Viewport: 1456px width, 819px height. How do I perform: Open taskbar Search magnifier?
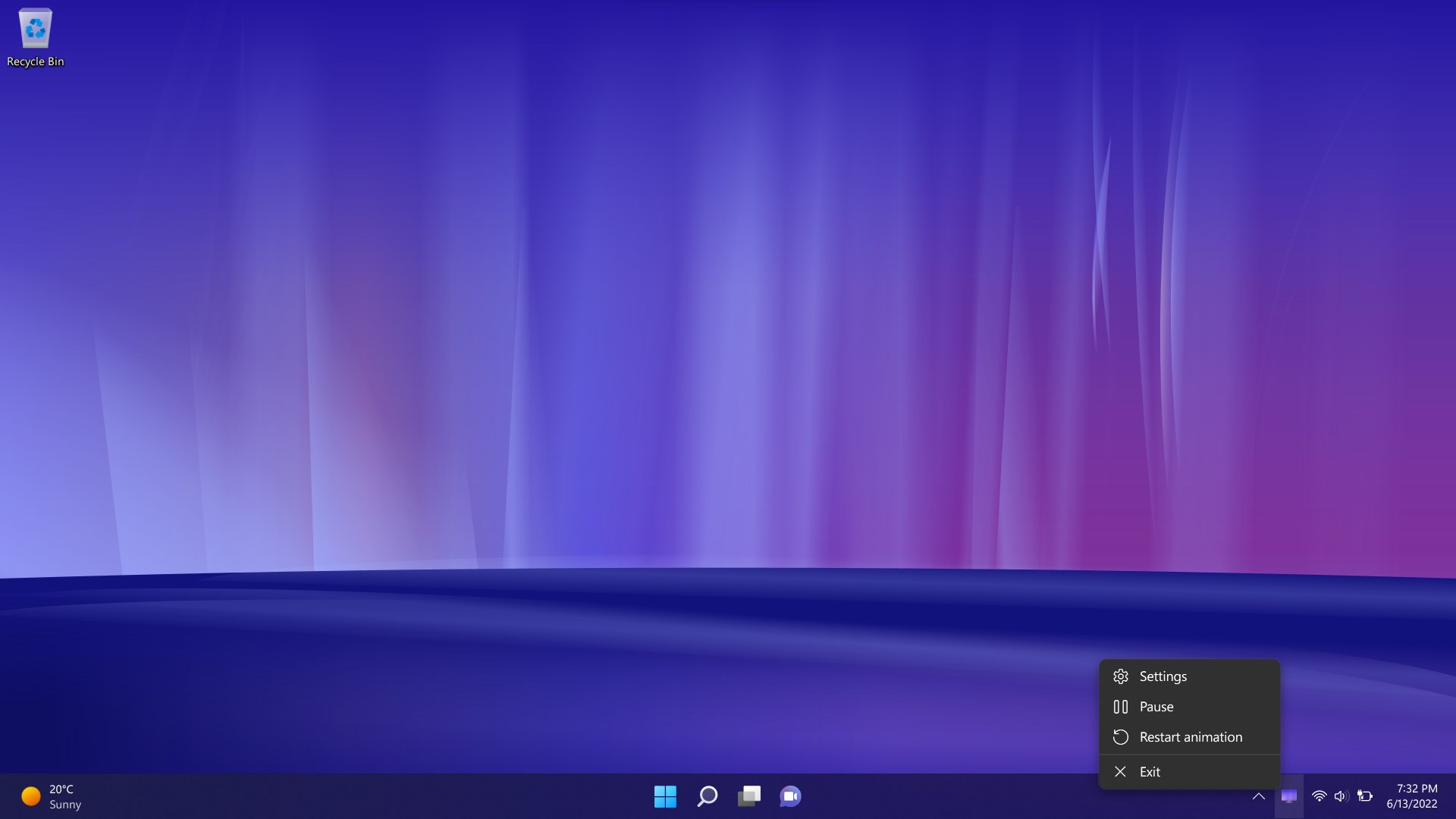coord(707,796)
